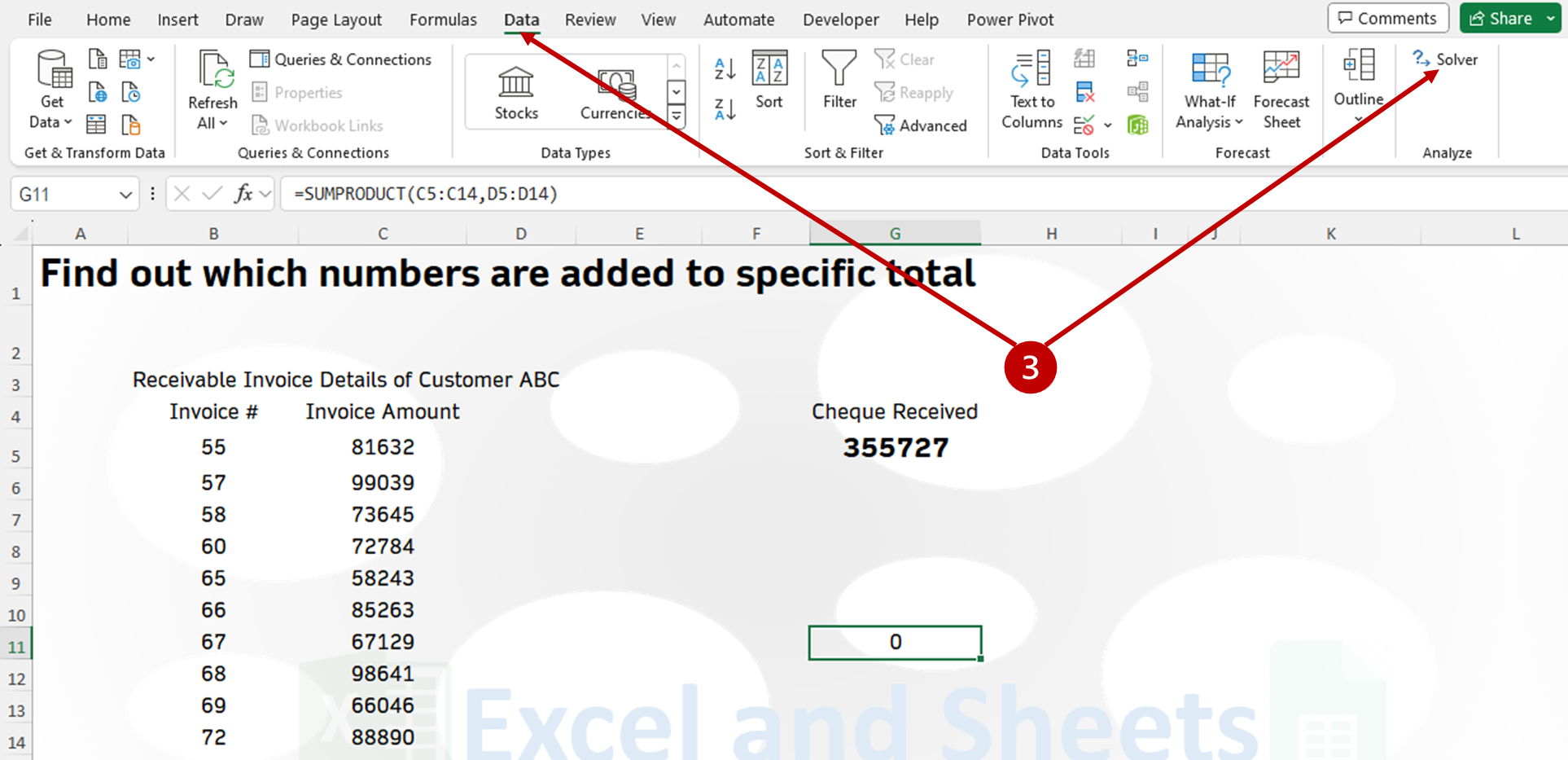This screenshot has width=1568, height=760.
Task: Open the Sort dialog icon
Action: tap(769, 80)
